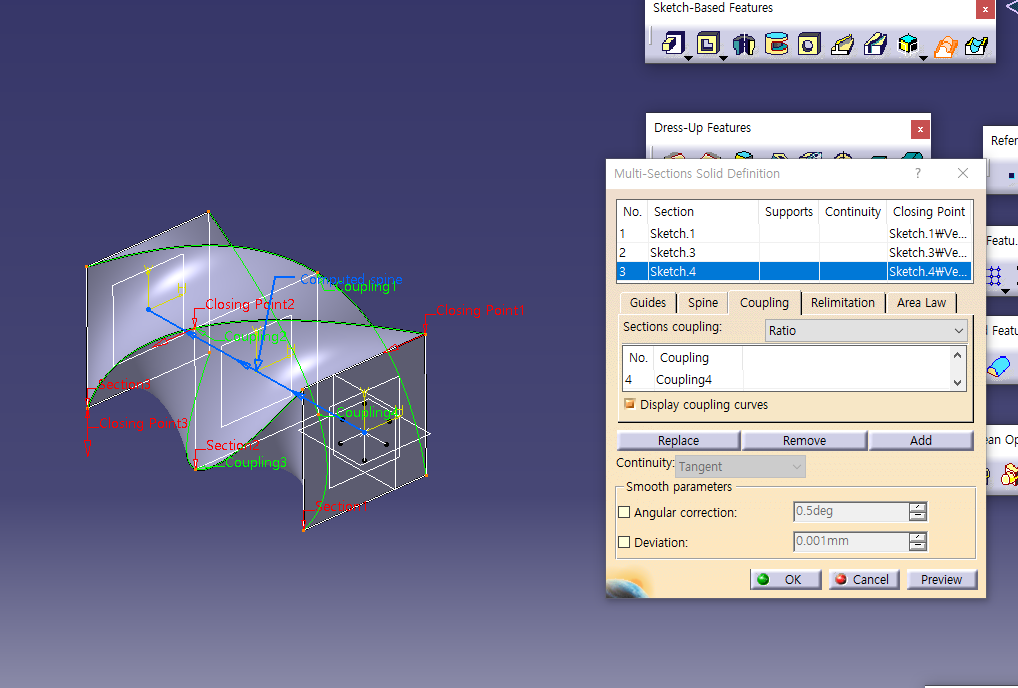The width and height of the screenshot is (1018, 688).
Task: Close the Sketch-Based Features toolbar
Action: pyautogui.click(x=985, y=9)
